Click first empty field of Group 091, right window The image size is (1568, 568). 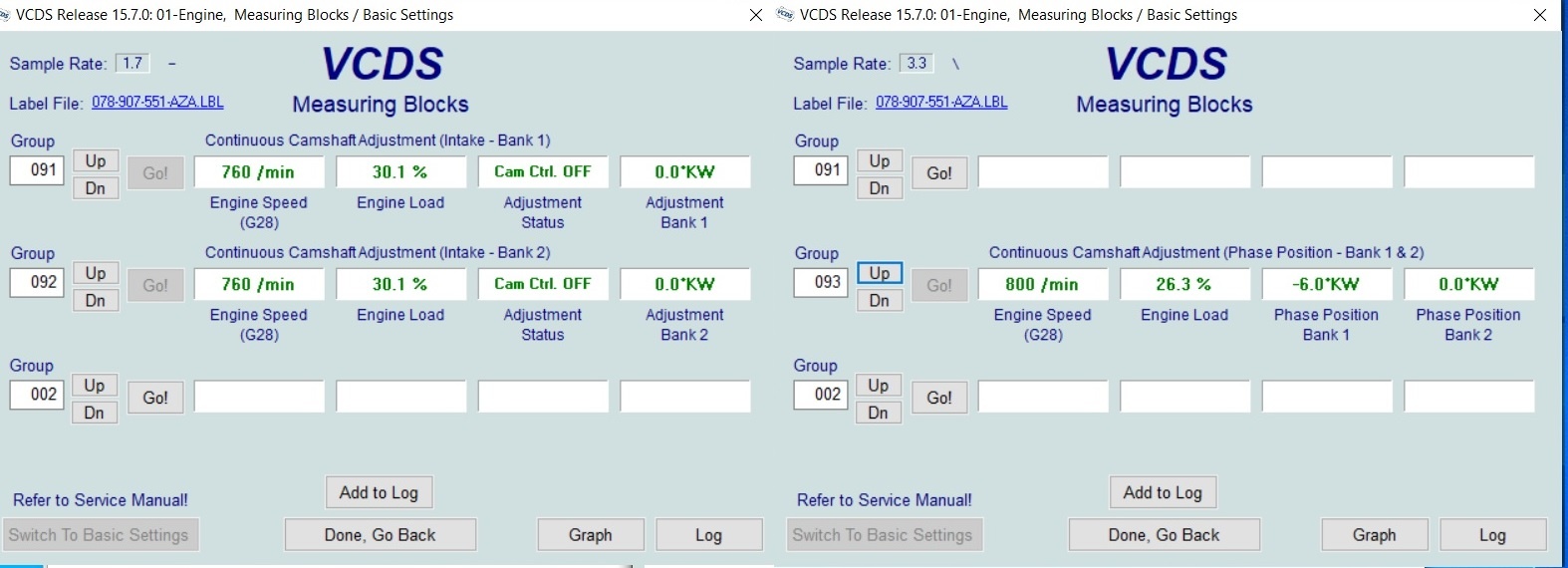(1043, 171)
